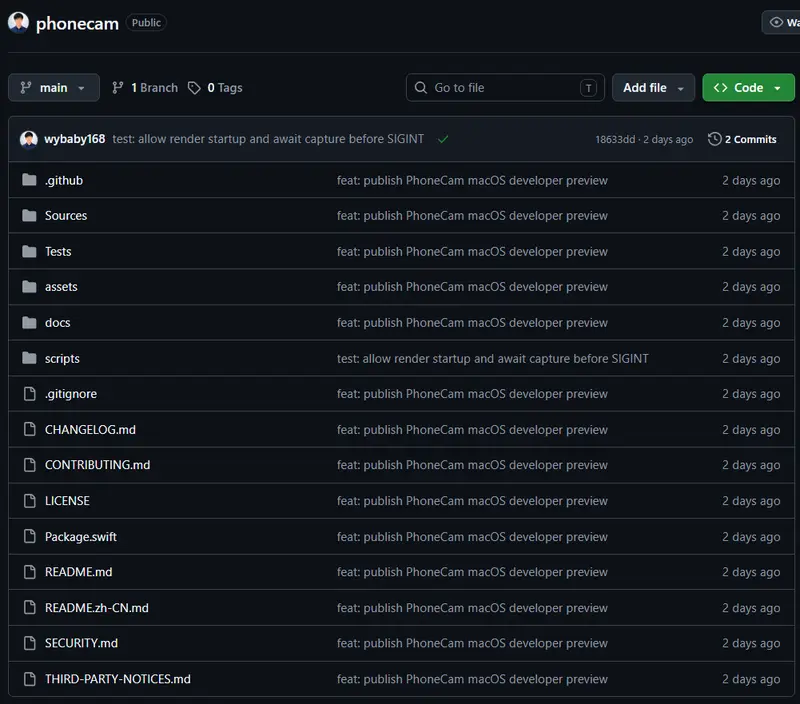Open latest commit message about SIGINT in header
The image size is (800, 704).
pos(268,139)
